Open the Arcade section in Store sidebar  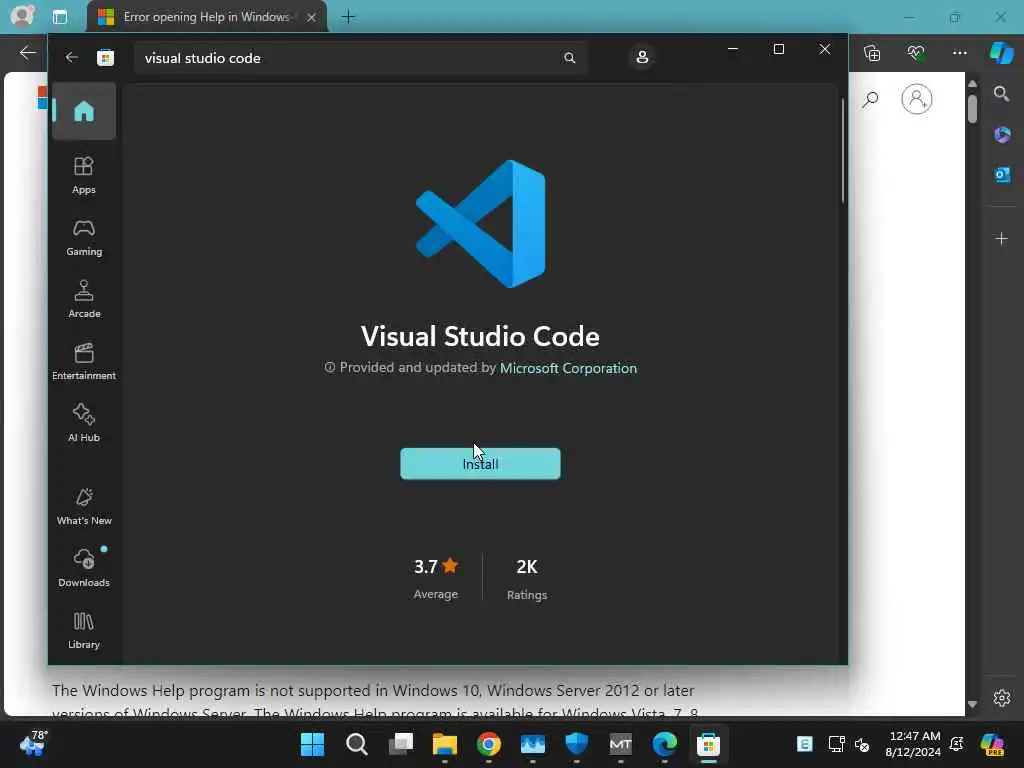[x=84, y=299]
